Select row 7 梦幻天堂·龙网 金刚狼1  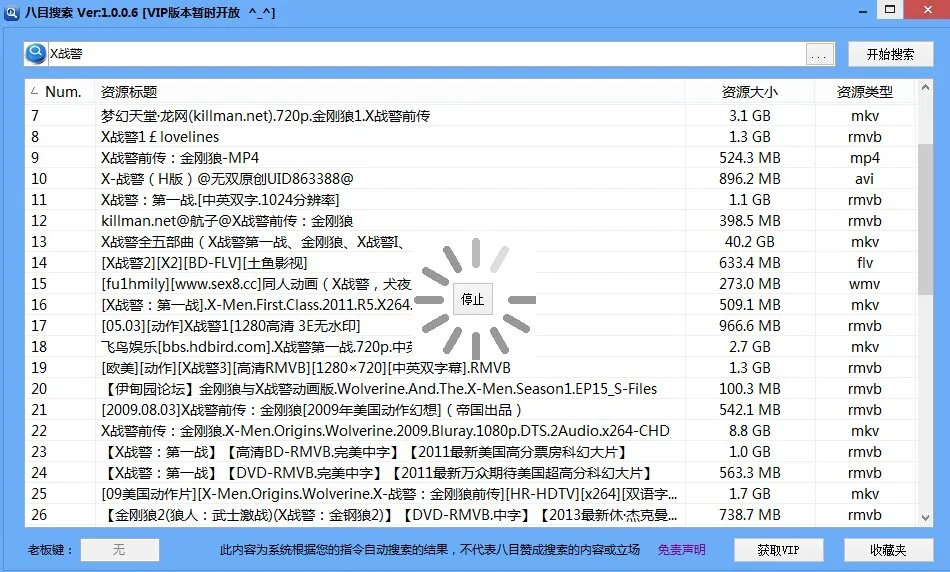click(x=470, y=116)
